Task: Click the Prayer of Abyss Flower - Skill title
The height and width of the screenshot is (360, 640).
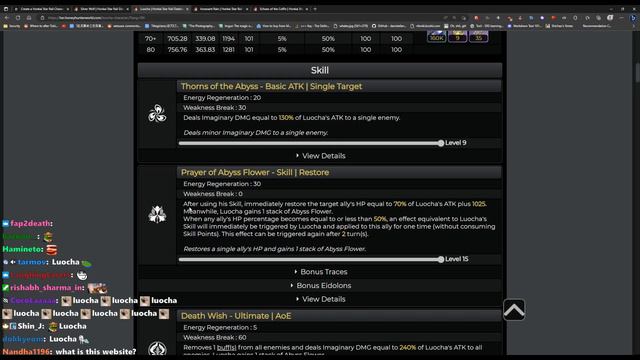Action: 255,172
